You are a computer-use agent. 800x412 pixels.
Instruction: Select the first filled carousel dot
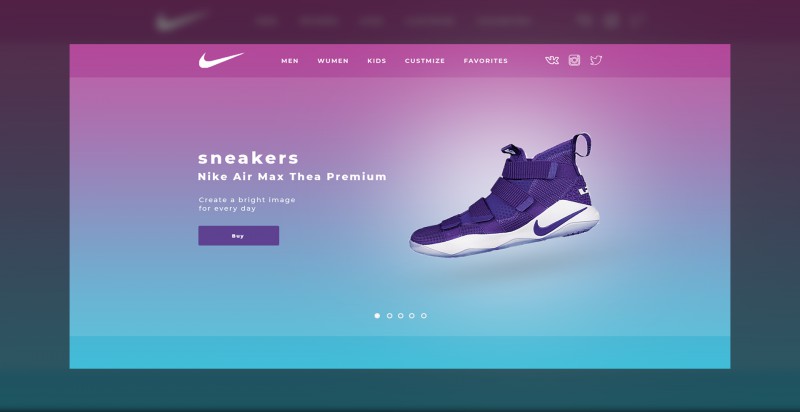pyautogui.click(x=377, y=316)
